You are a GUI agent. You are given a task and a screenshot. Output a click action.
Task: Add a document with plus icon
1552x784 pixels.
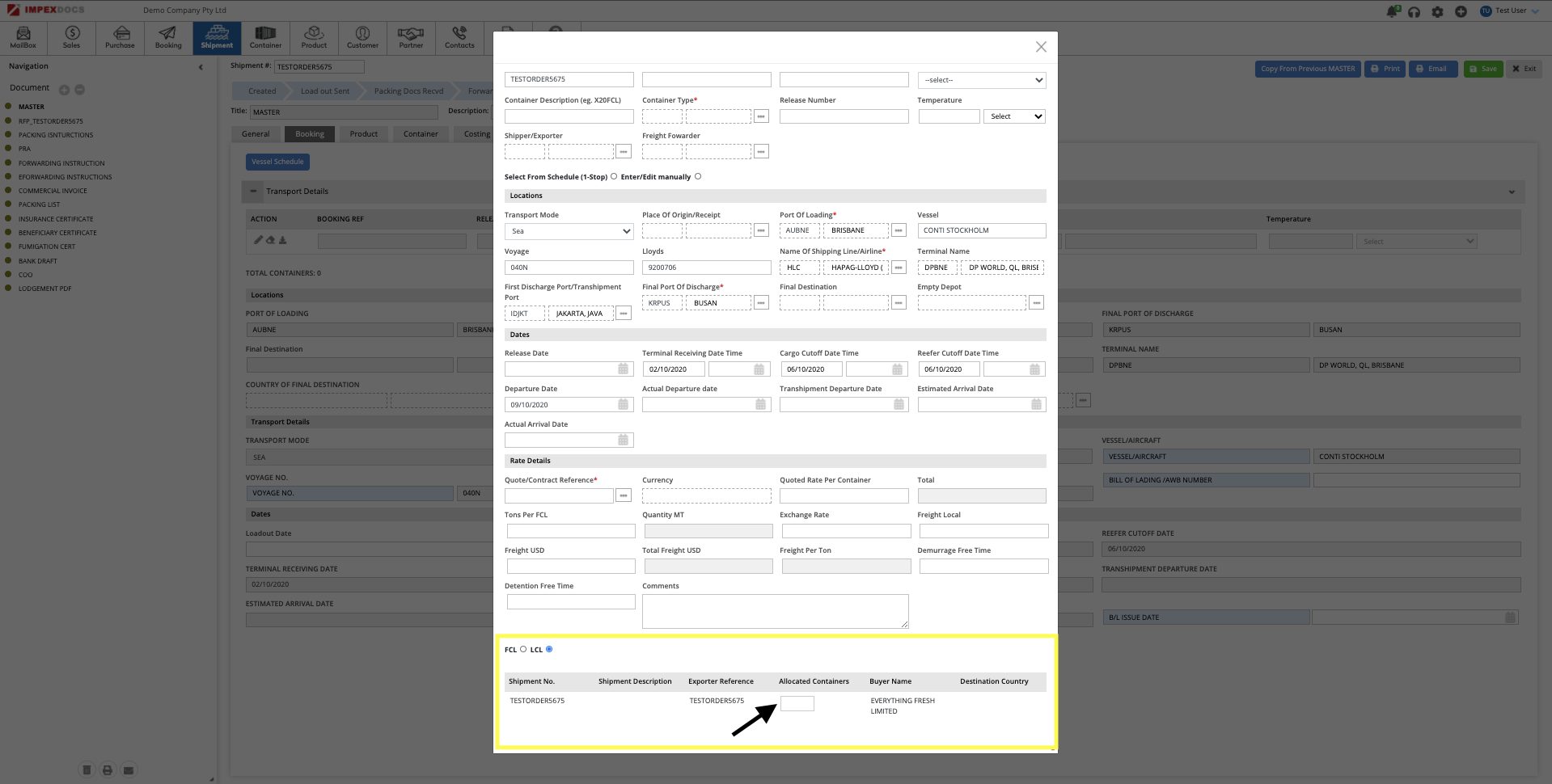64,90
